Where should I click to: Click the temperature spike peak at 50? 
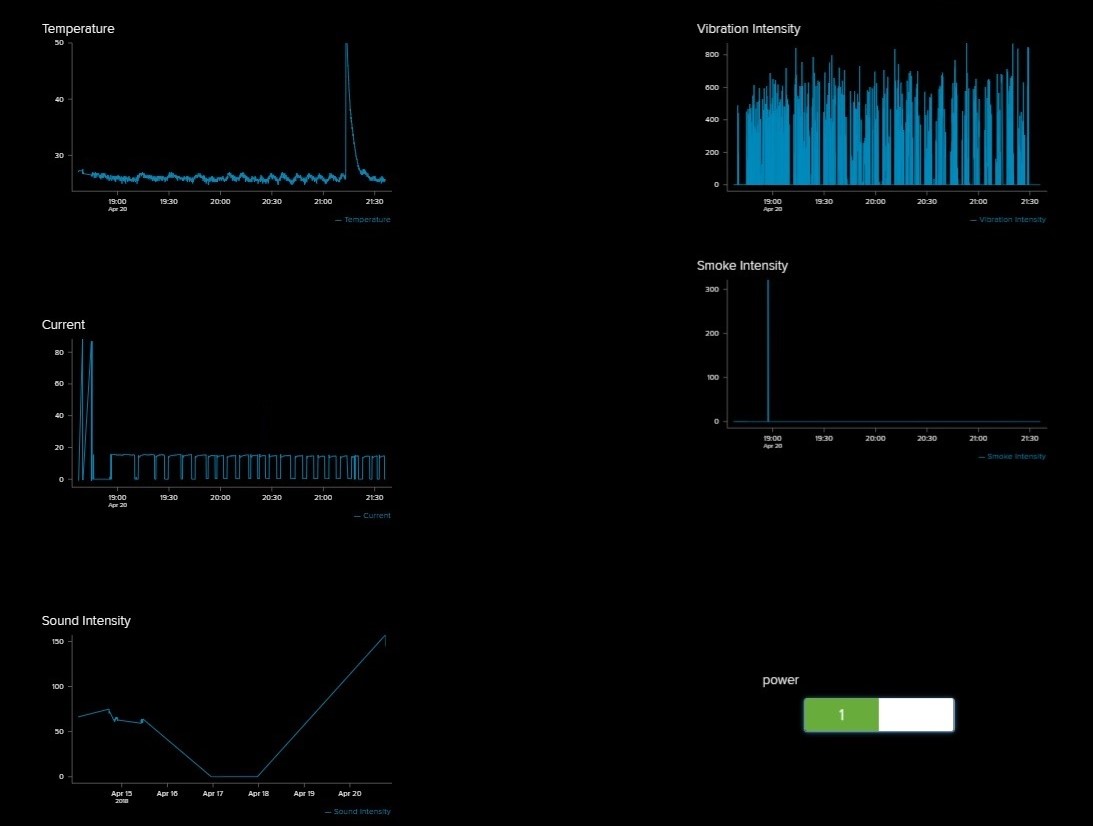click(x=346, y=45)
